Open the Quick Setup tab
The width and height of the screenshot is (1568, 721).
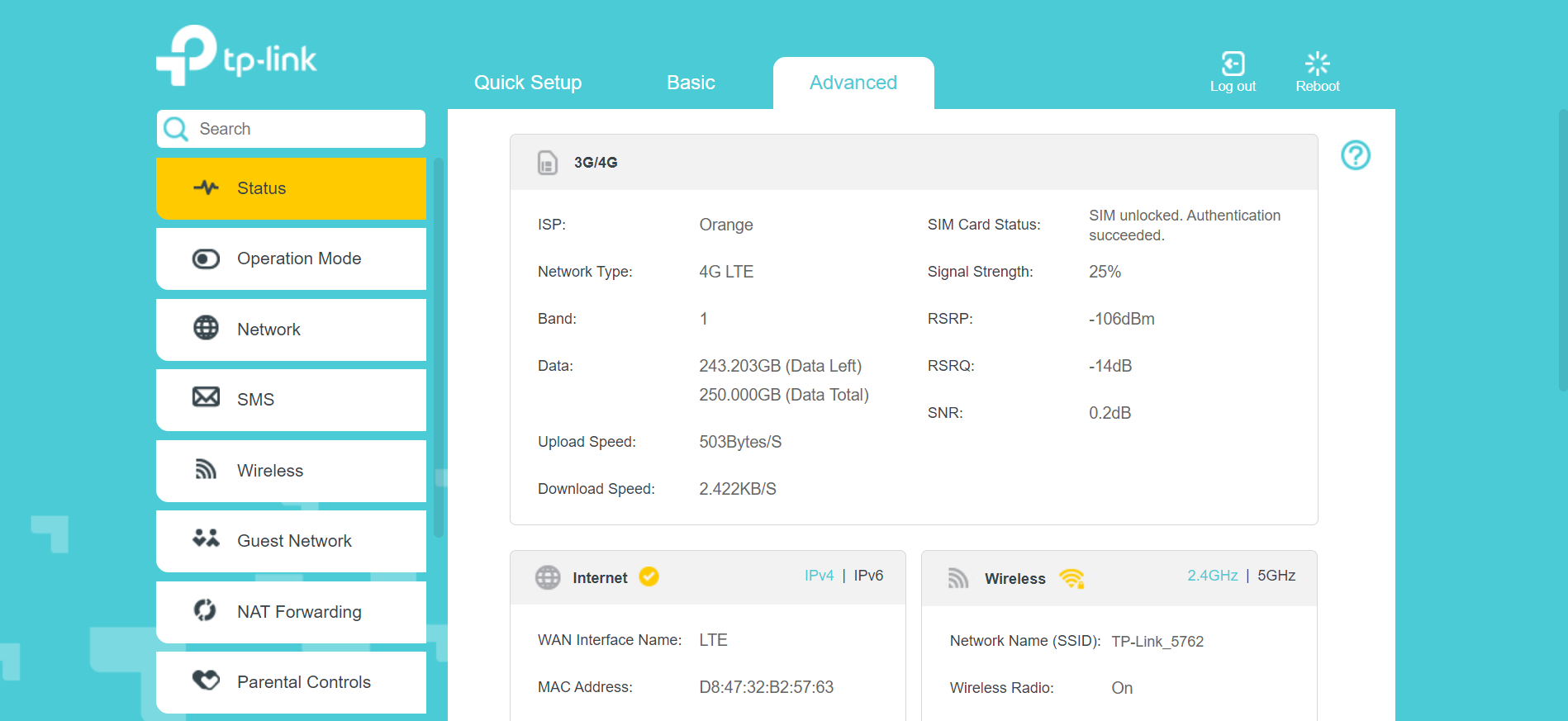pos(528,83)
